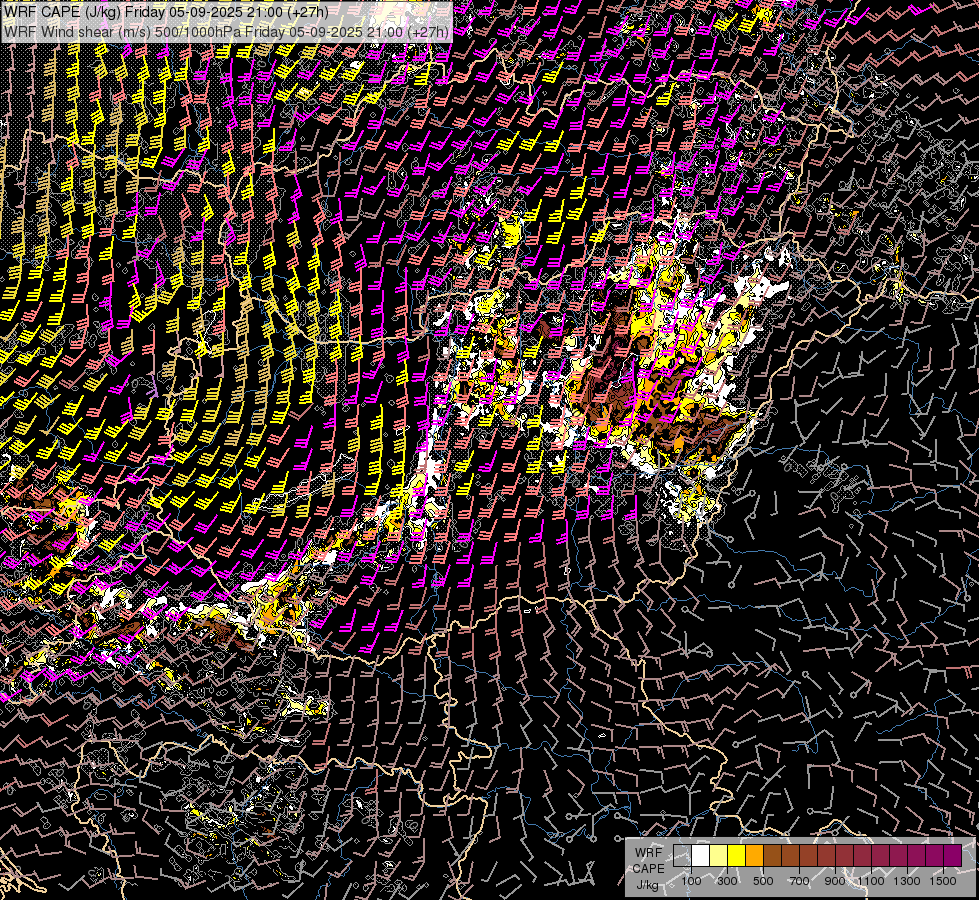Click the 300 legend label
Viewport: 979px width, 900px height.
coord(727,881)
